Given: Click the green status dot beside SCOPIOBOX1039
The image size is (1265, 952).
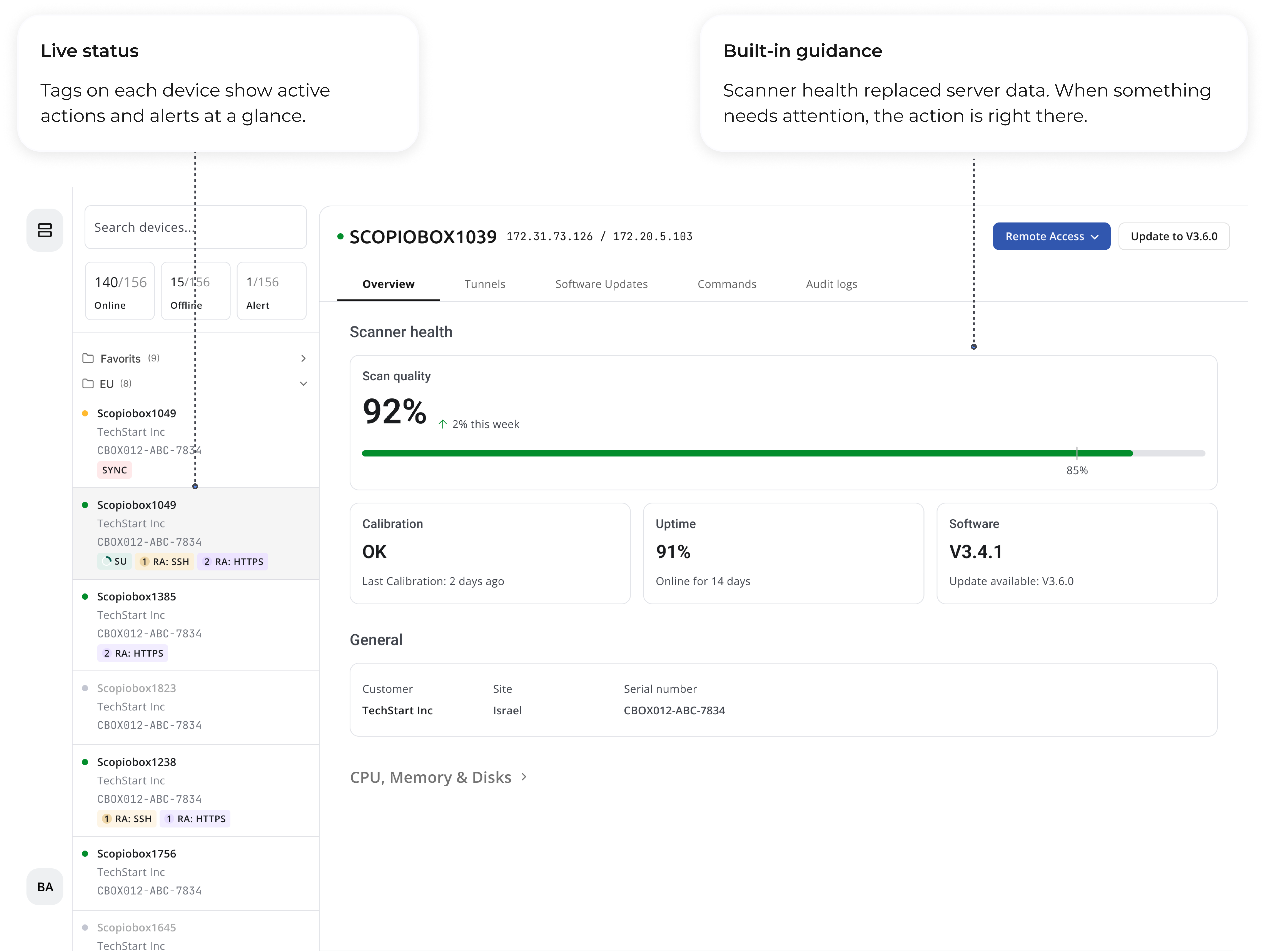Looking at the screenshot, I should pyautogui.click(x=340, y=236).
